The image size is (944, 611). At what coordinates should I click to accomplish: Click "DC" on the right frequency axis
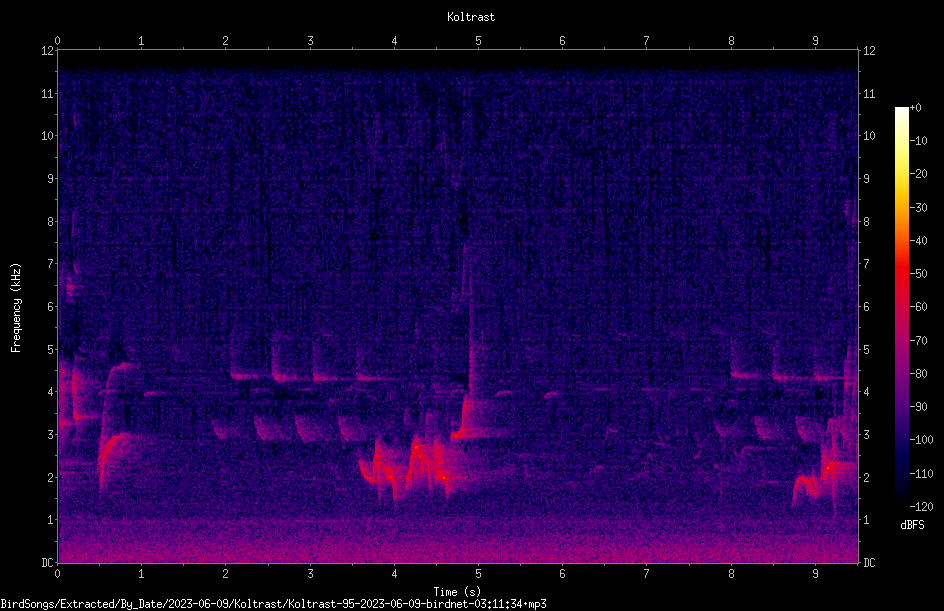[x=869, y=563]
